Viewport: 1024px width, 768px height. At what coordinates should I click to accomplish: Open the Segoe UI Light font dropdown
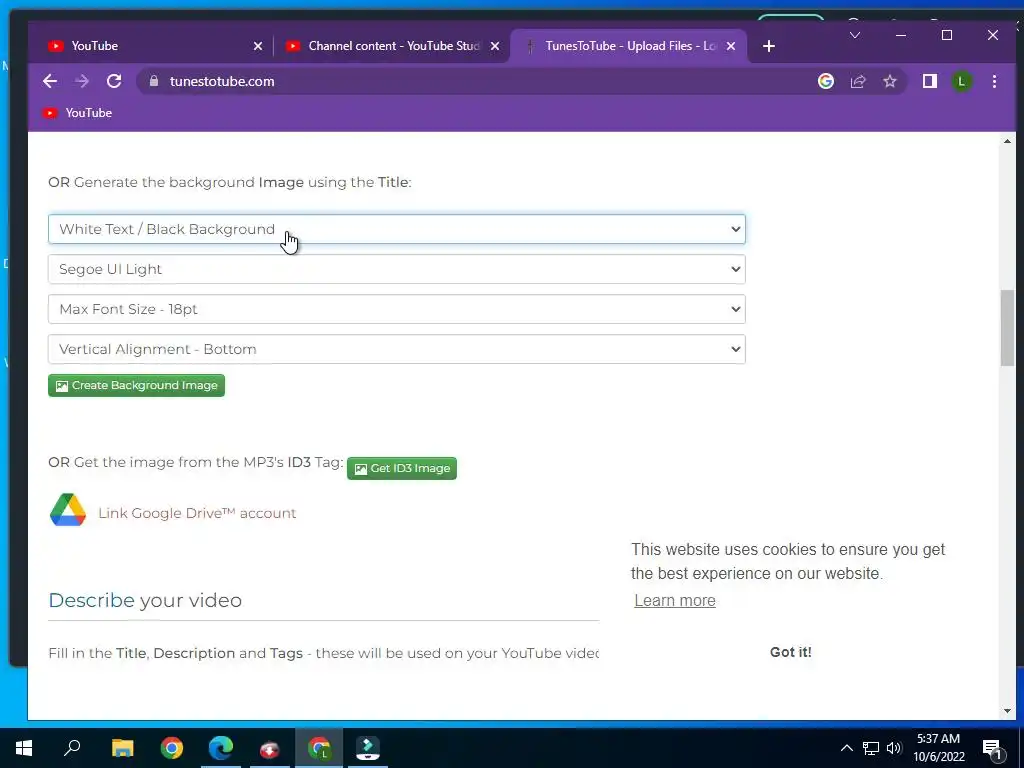pyautogui.click(x=396, y=269)
